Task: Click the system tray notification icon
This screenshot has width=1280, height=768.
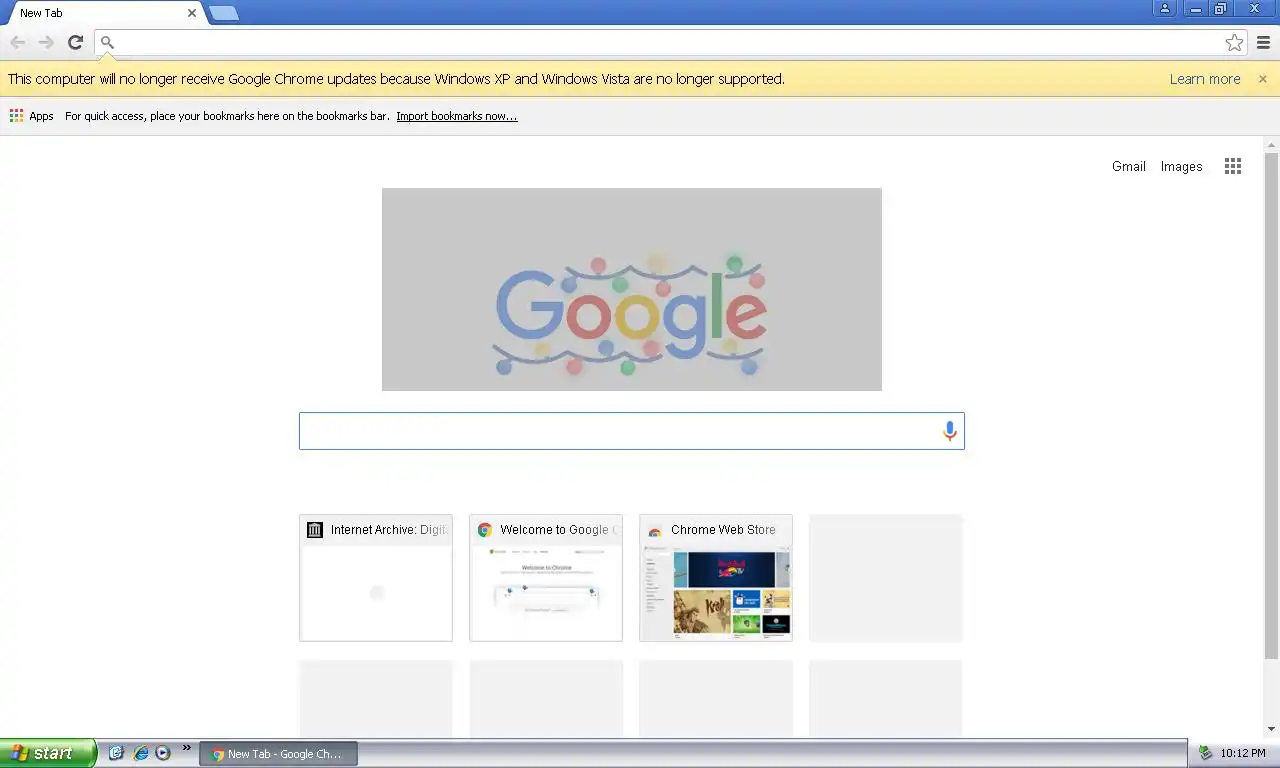Action: 1205,753
